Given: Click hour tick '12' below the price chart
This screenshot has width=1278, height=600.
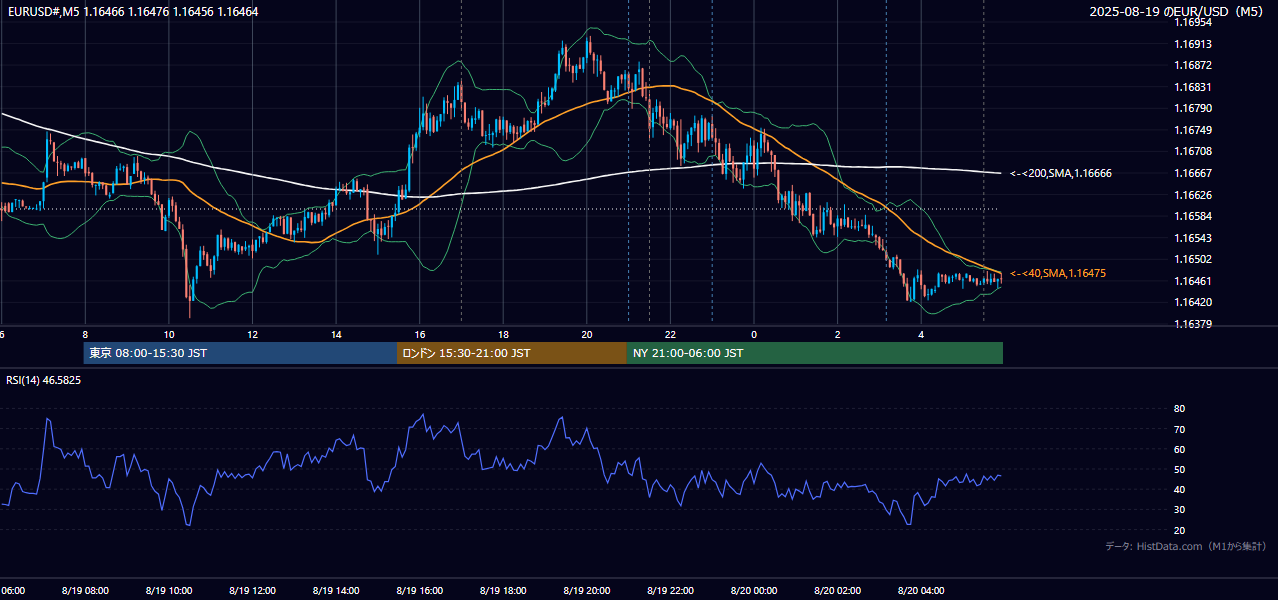Looking at the screenshot, I should (252, 335).
